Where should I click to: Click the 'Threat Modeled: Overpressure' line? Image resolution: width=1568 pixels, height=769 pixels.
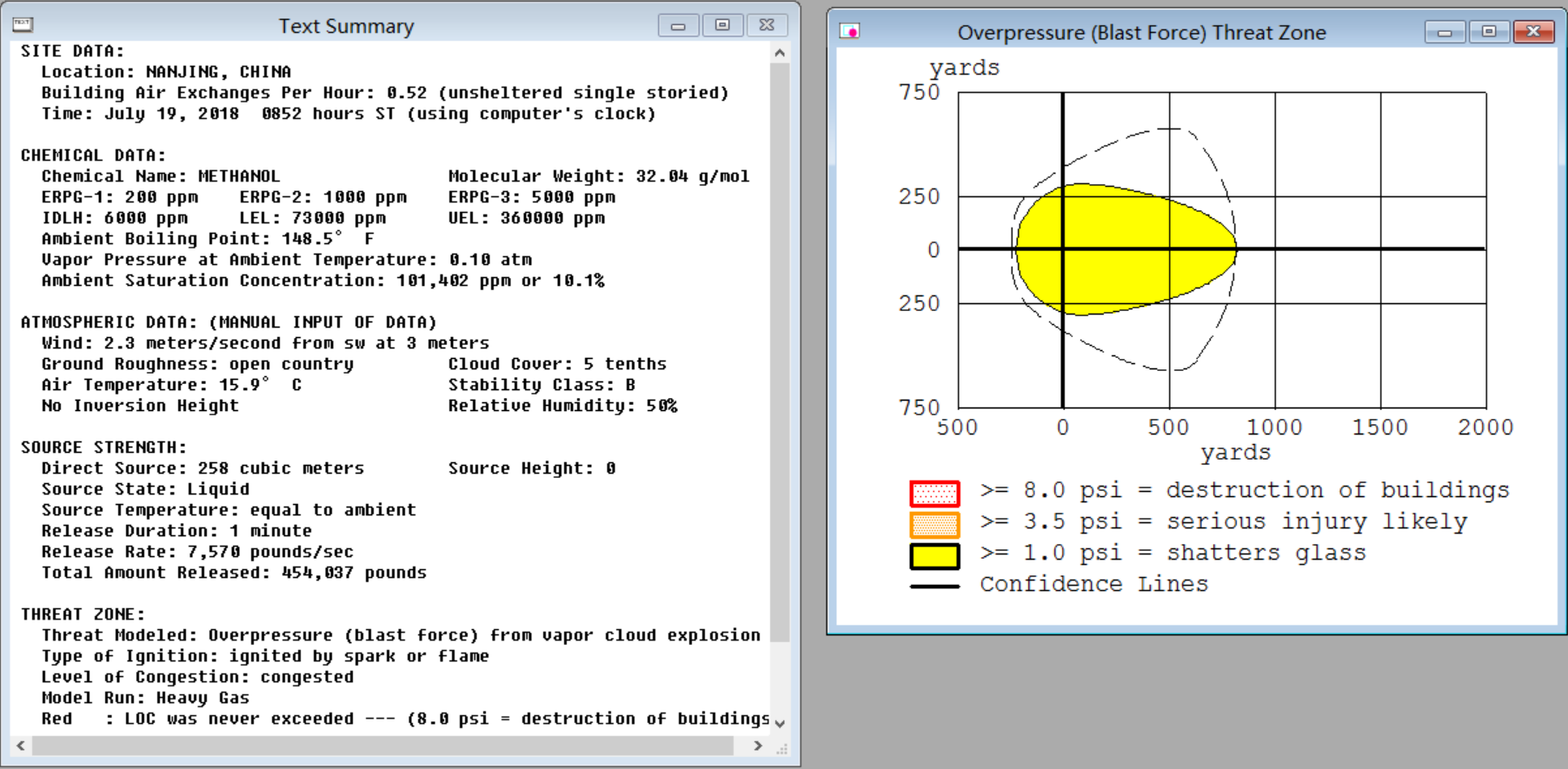pos(401,635)
